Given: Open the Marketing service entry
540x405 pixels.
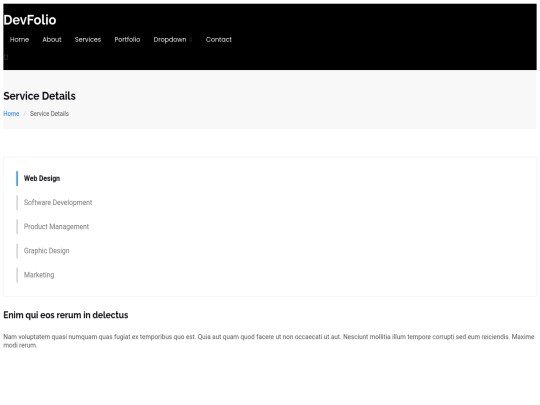Looking at the screenshot, I should 39,275.
